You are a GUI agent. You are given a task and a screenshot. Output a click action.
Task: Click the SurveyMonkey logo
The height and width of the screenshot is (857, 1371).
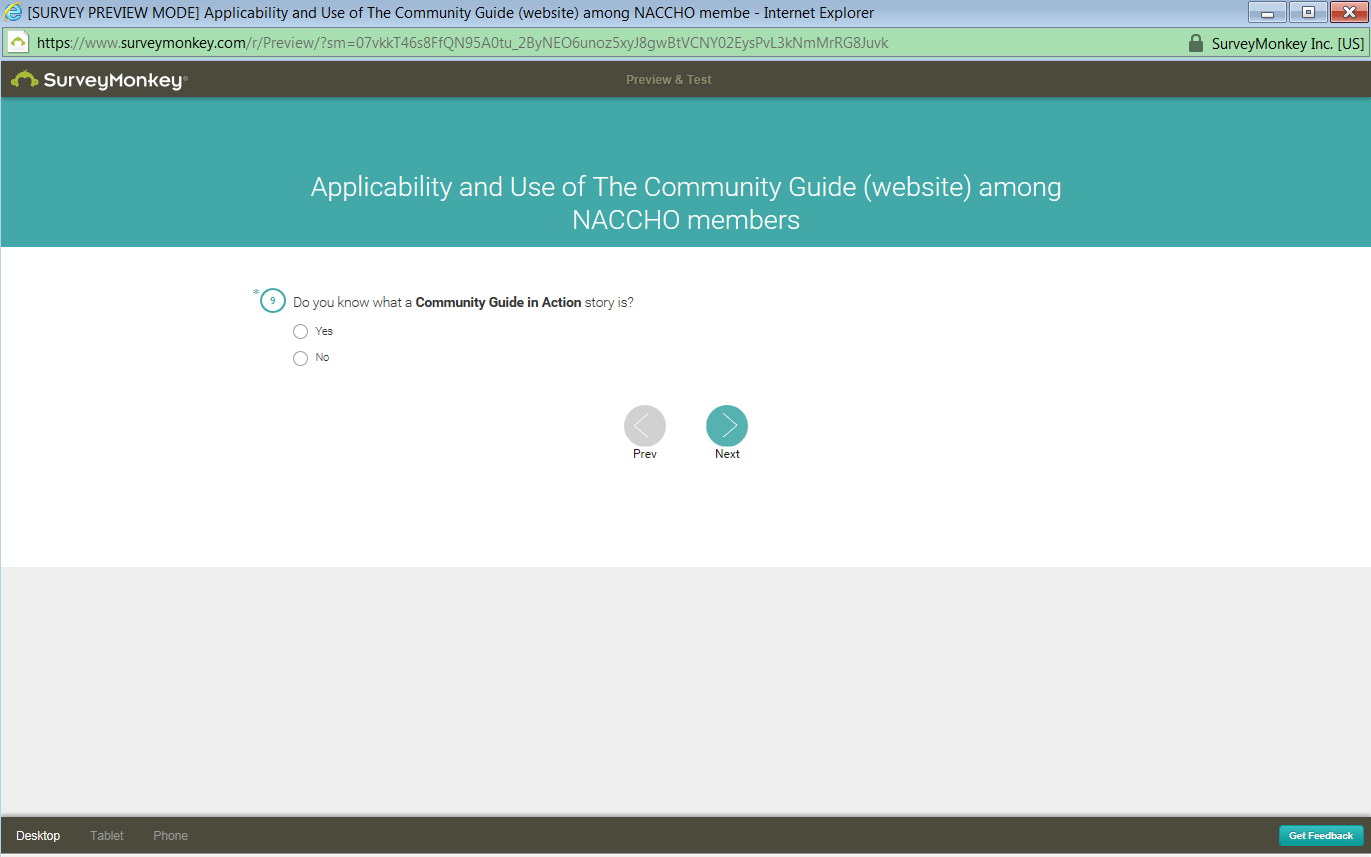tap(99, 80)
